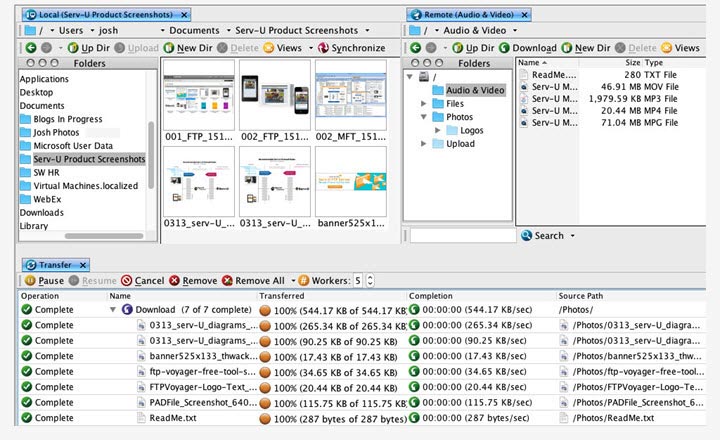Click the Search button
This screenshot has width=720, height=440.
542,236
